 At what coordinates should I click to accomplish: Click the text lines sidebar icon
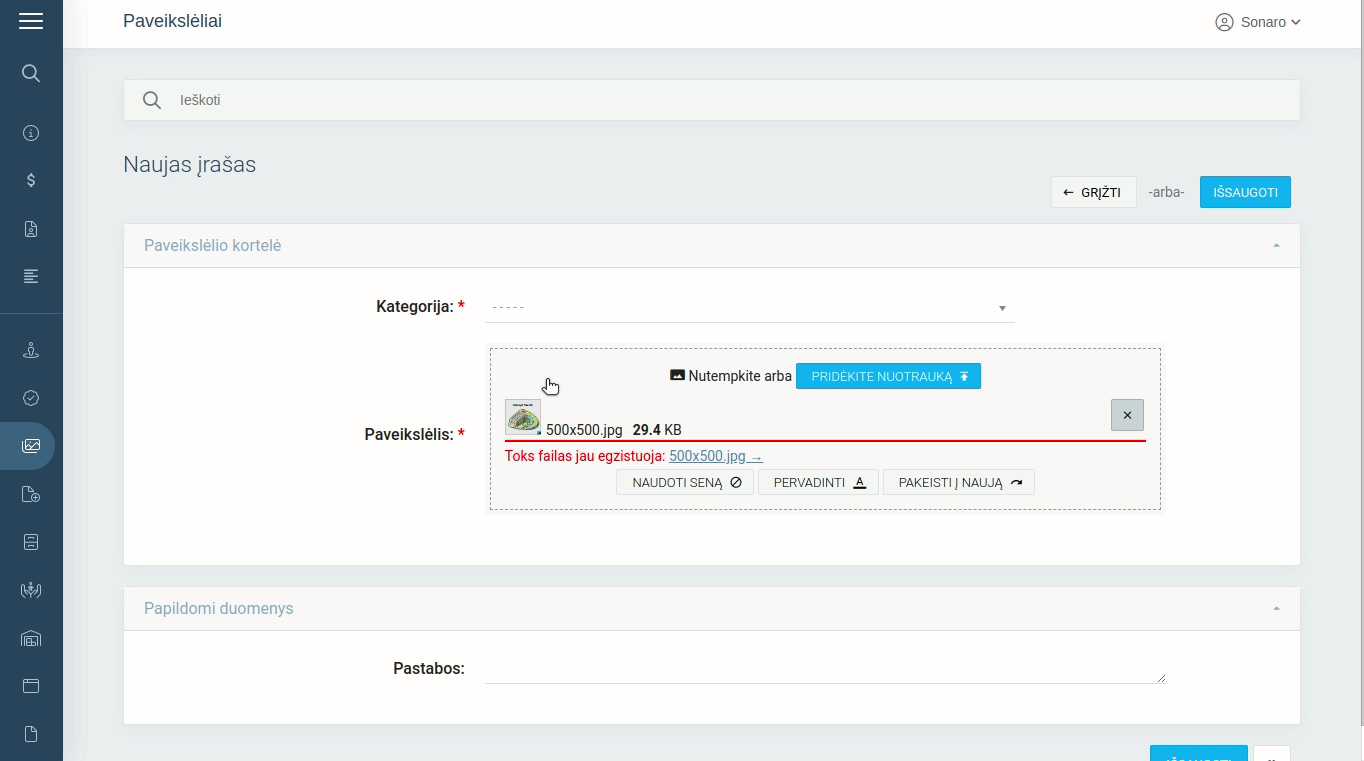(x=31, y=276)
